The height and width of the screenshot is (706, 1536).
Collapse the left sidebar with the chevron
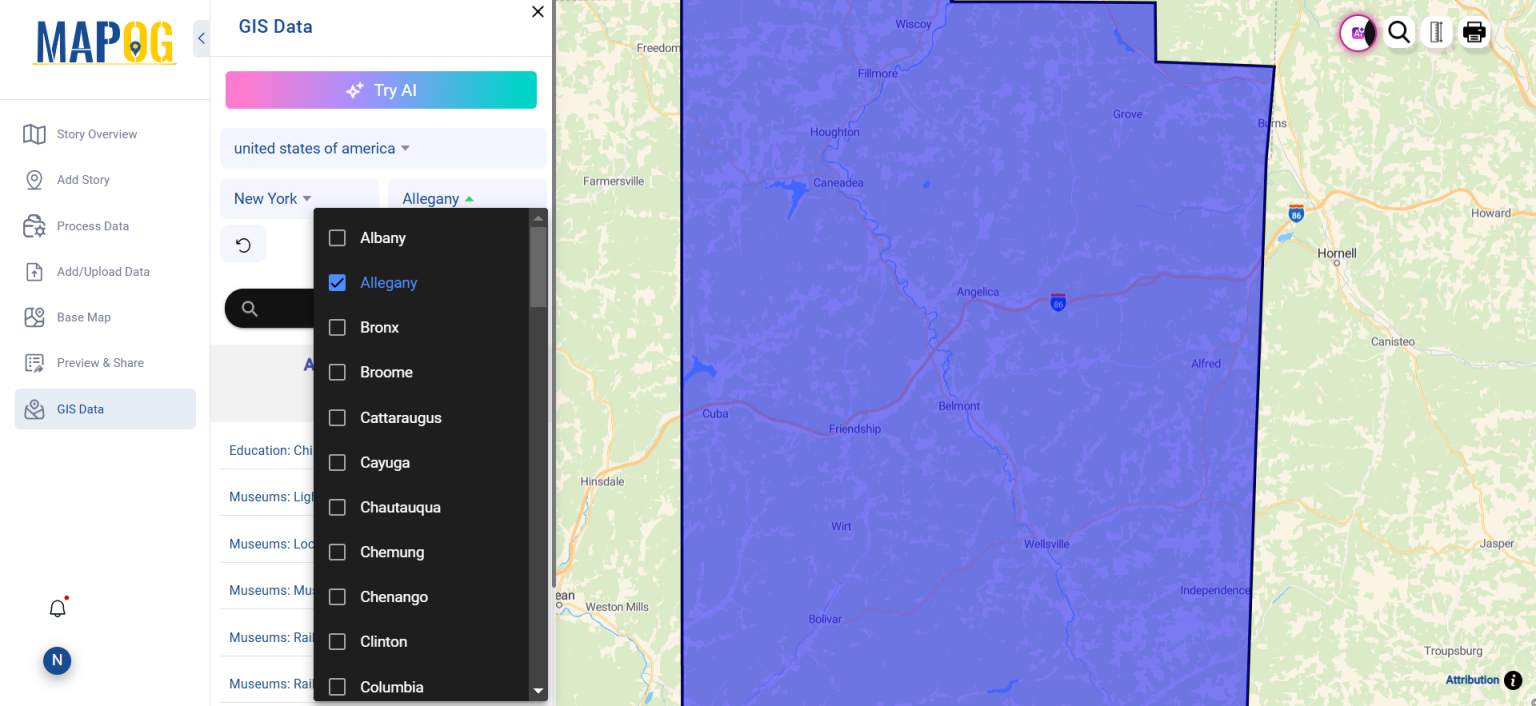tap(201, 38)
